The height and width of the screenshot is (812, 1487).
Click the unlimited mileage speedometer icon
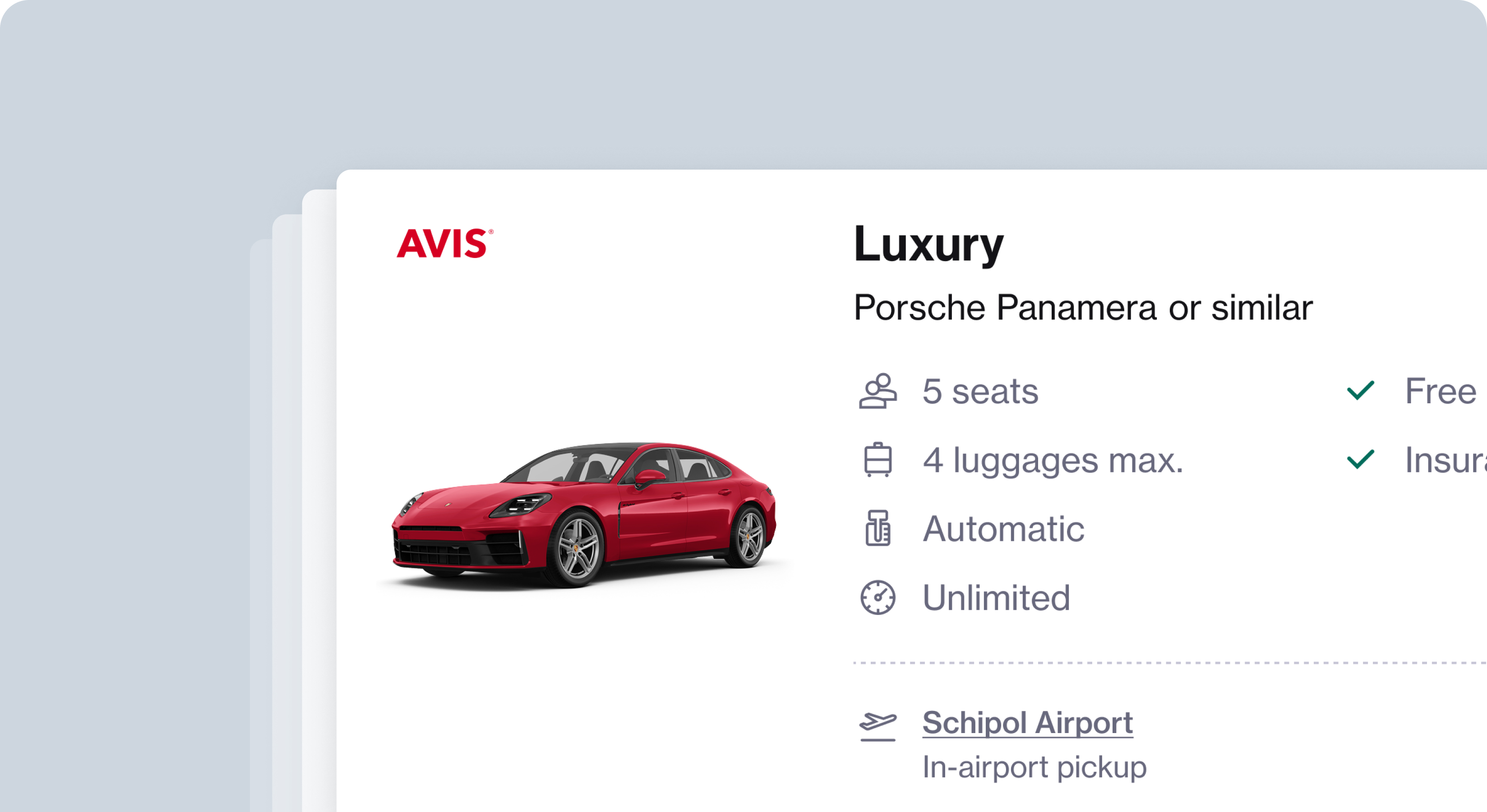point(877,597)
